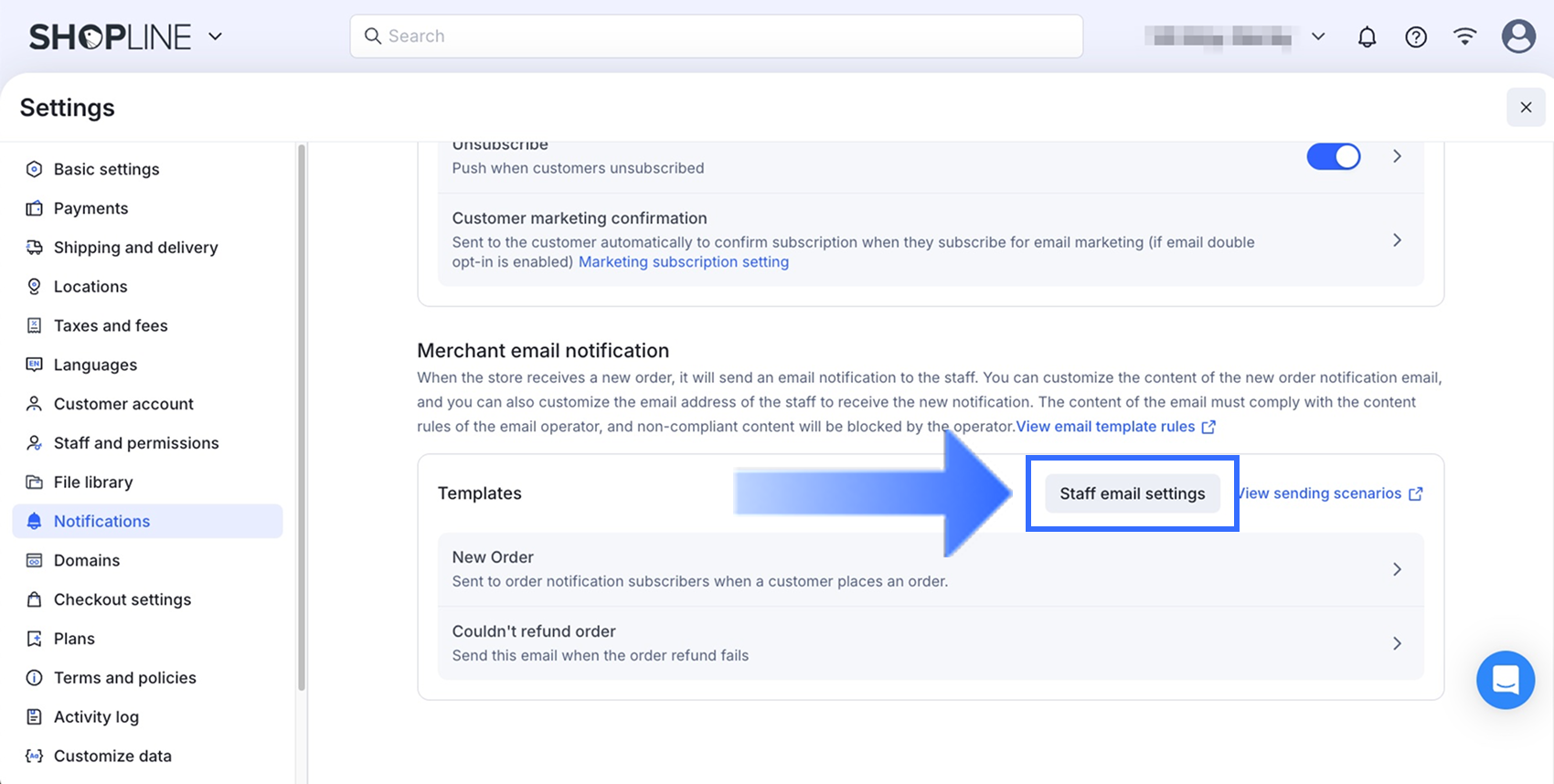1554x784 pixels.
Task: Click the Staff email settings button
Action: [x=1132, y=493]
